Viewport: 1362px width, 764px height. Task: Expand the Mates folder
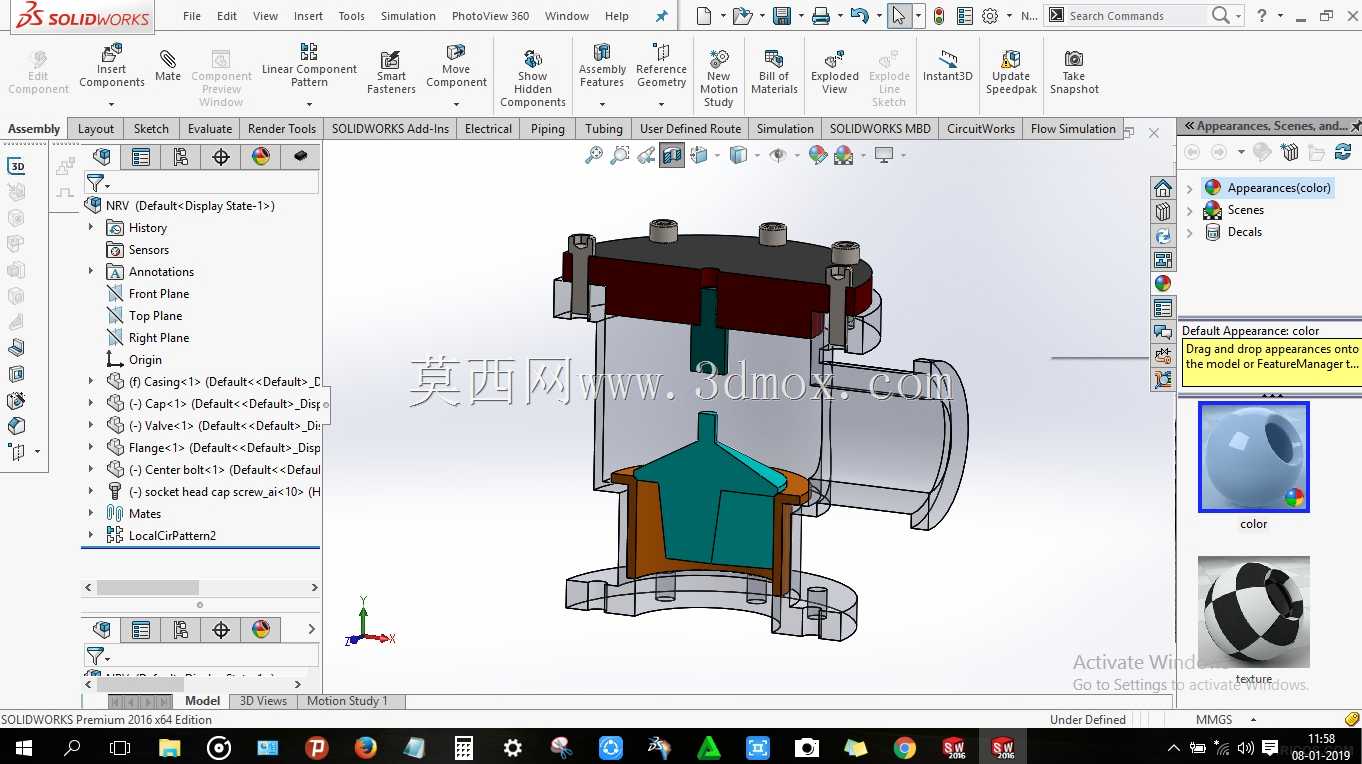[x=91, y=514]
